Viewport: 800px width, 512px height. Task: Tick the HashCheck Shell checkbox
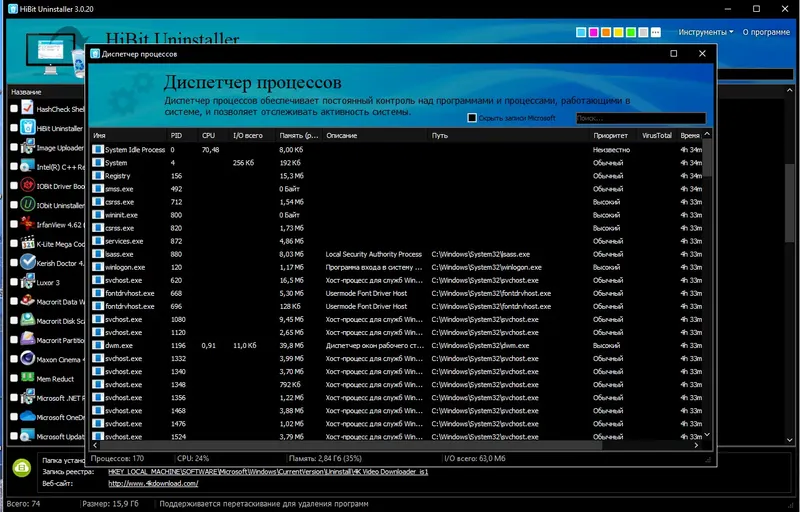point(14,109)
